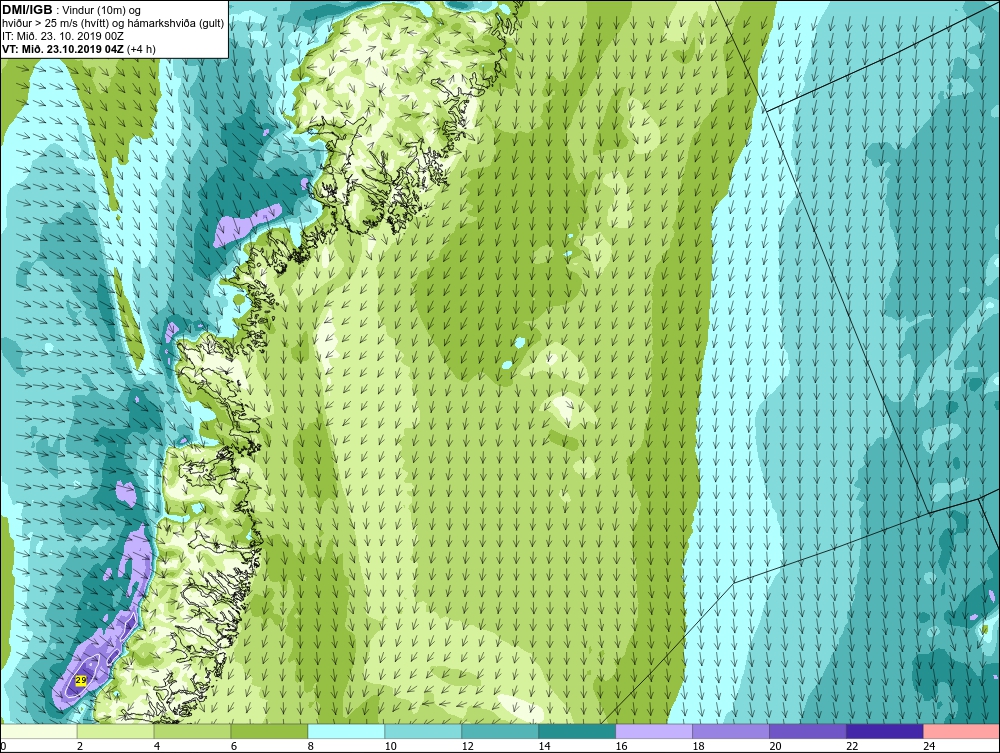Click the legend scale value 24
The width and height of the screenshot is (1000, 753).
[x=929, y=746]
